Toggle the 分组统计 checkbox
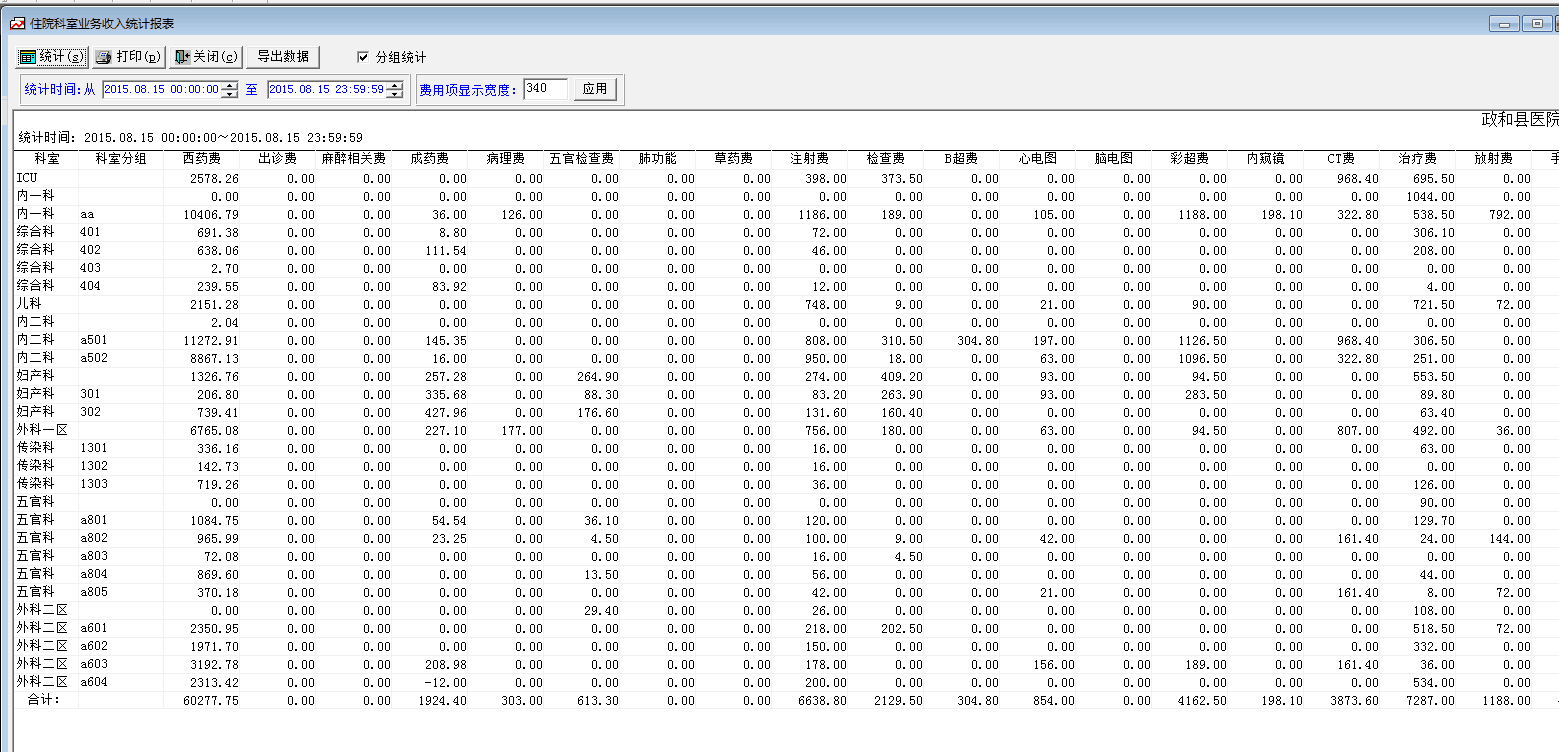 click(363, 57)
